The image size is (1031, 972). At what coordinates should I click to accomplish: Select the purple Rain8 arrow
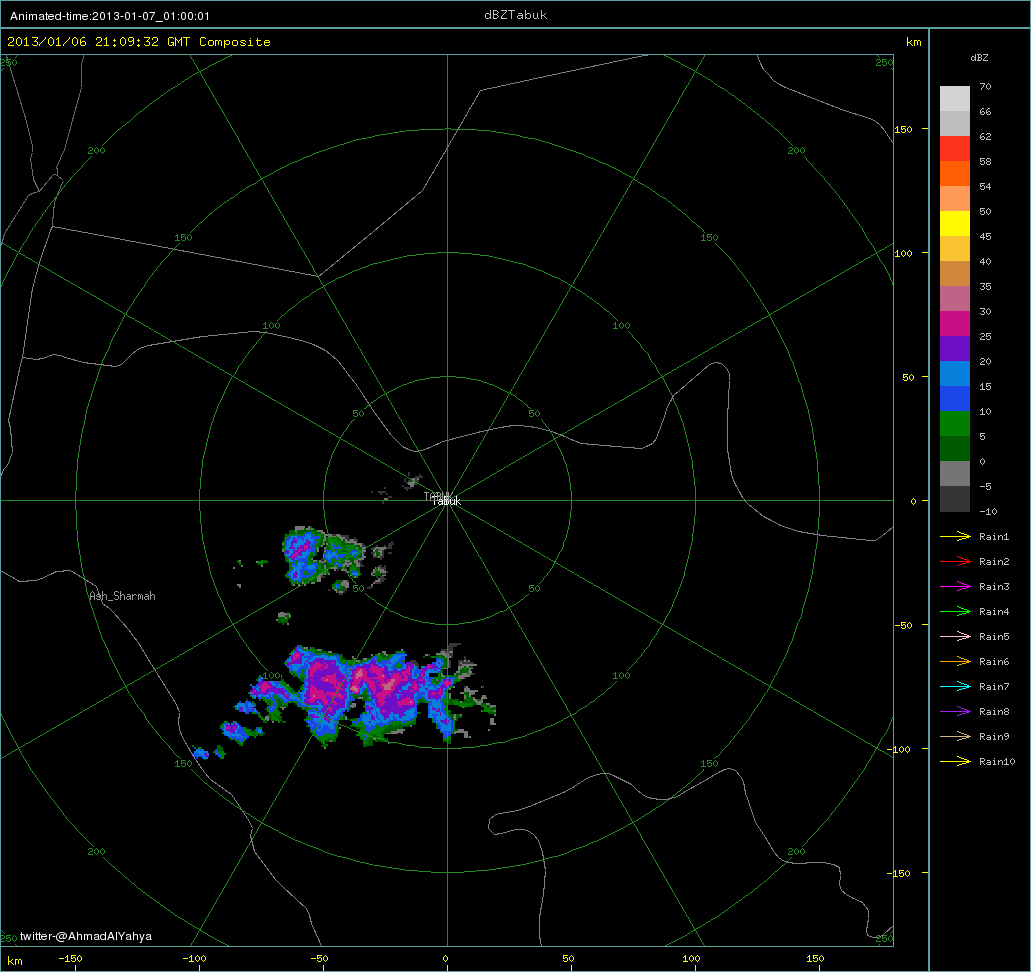point(955,712)
